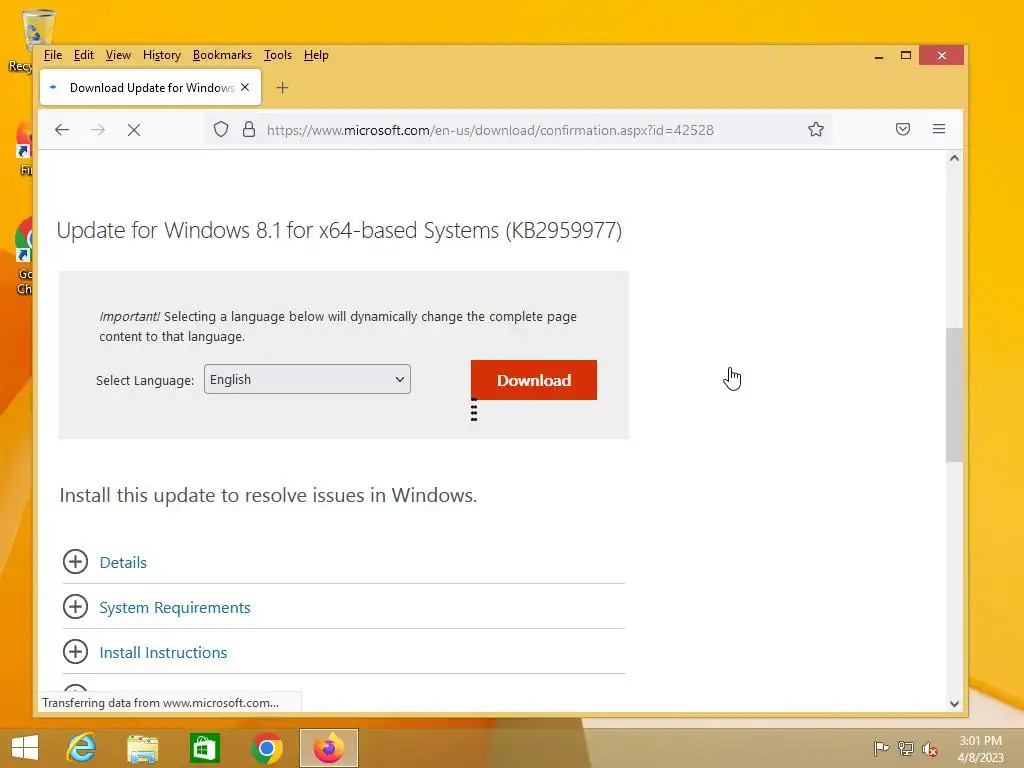Open the View menu
The image size is (1024, 768).
point(118,55)
